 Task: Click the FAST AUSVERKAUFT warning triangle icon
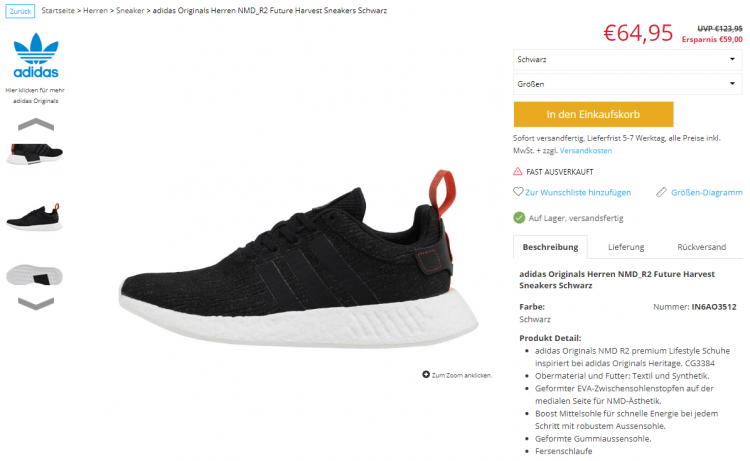point(518,171)
